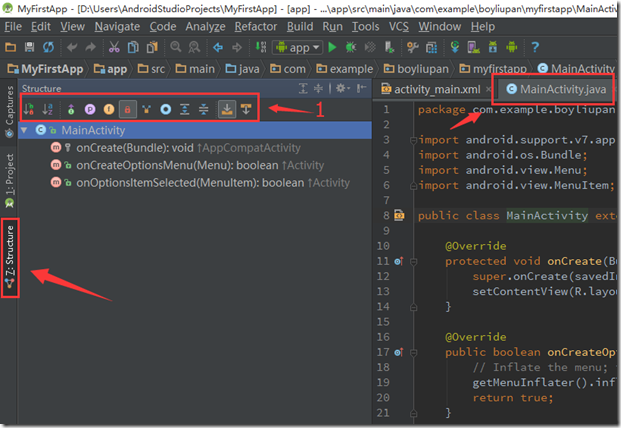
Task: Click the 1: Project side tool button
Action: click(x=9, y=180)
